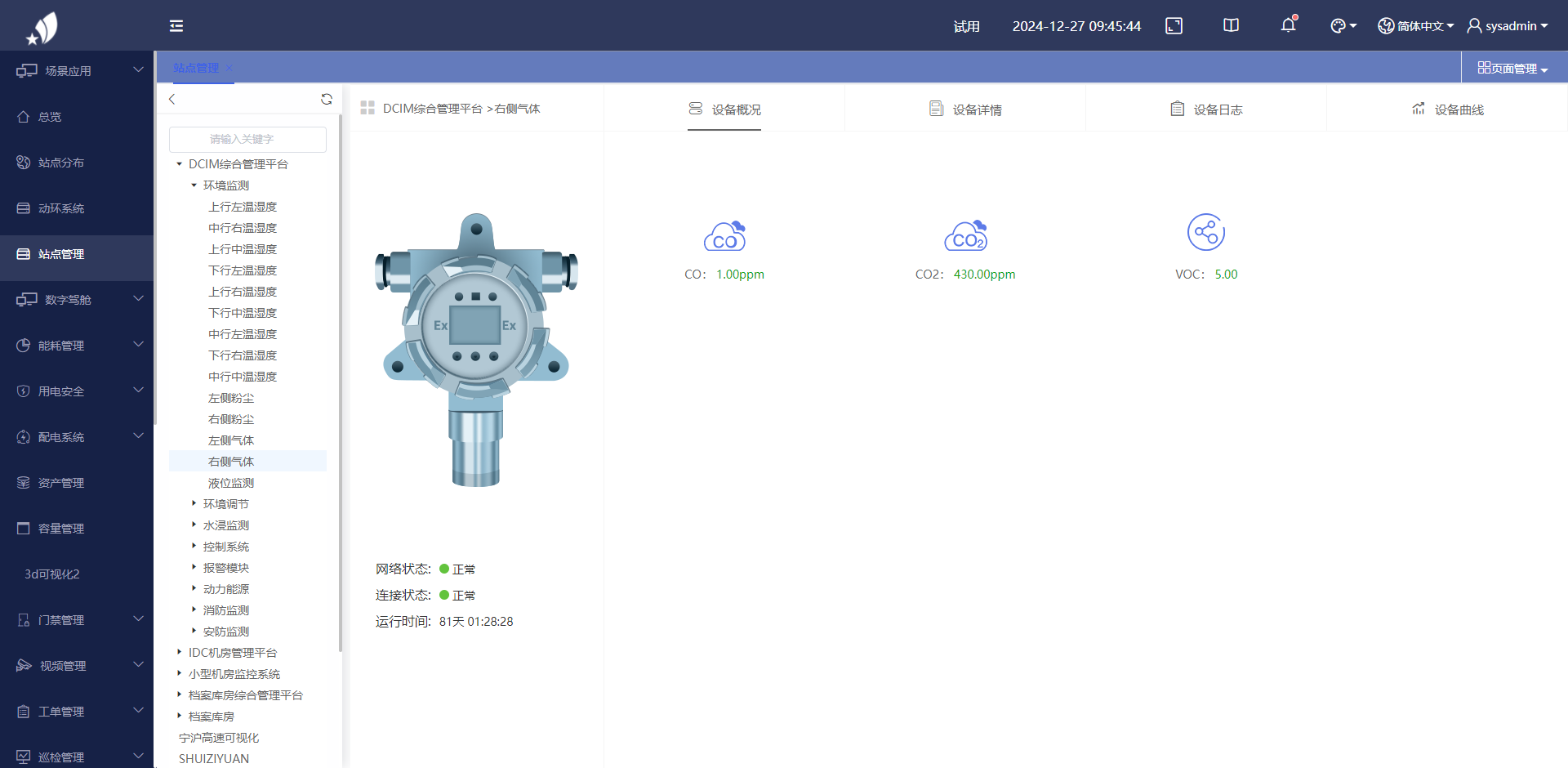Screen dimensions: 1568x768
Task: Select 右侧粉尘 in the tree
Action: [231, 419]
